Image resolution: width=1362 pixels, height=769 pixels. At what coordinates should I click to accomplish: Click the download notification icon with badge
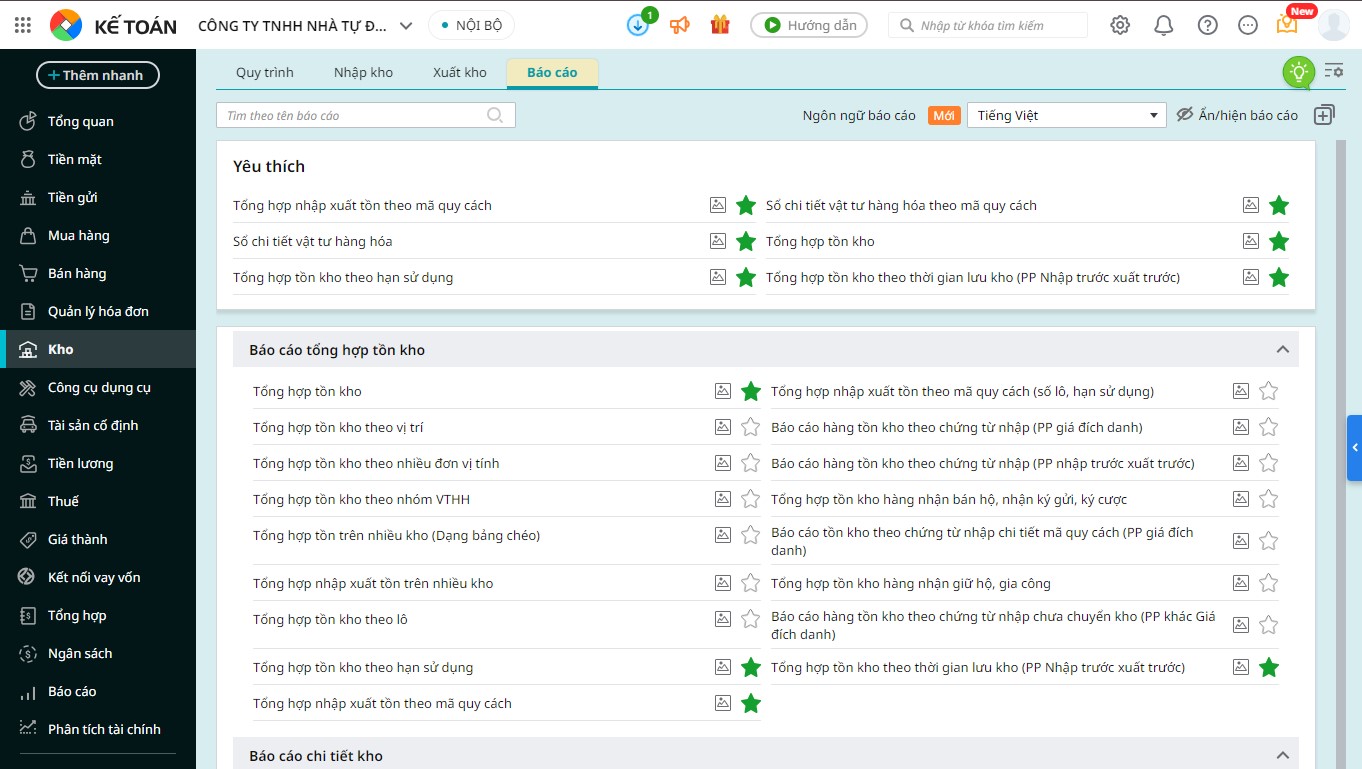[639, 24]
